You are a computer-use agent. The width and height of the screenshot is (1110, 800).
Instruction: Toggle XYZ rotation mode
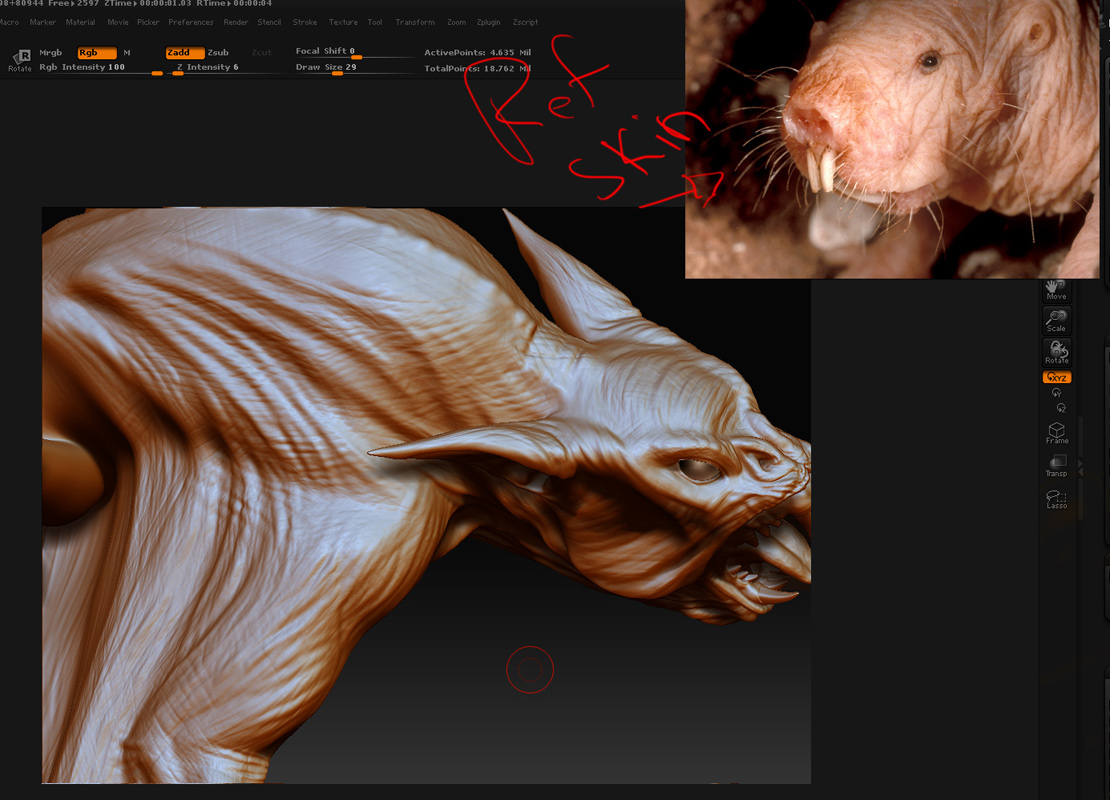pos(1057,377)
